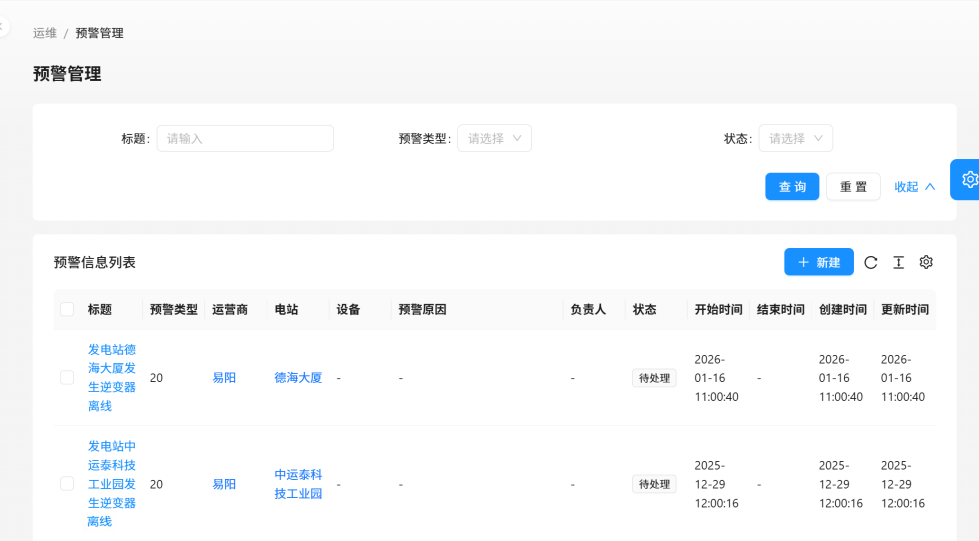Image resolution: width=979 pixels, height=541 pixels.
Task: Open 德海大厦 station link
Action: (x=298, y=378)
